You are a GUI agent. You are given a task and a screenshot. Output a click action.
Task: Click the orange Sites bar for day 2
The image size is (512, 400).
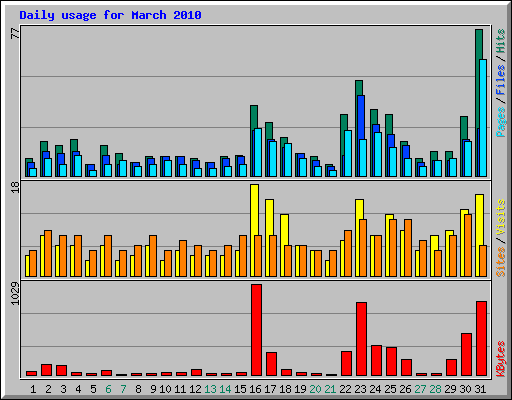coord(48,253)
